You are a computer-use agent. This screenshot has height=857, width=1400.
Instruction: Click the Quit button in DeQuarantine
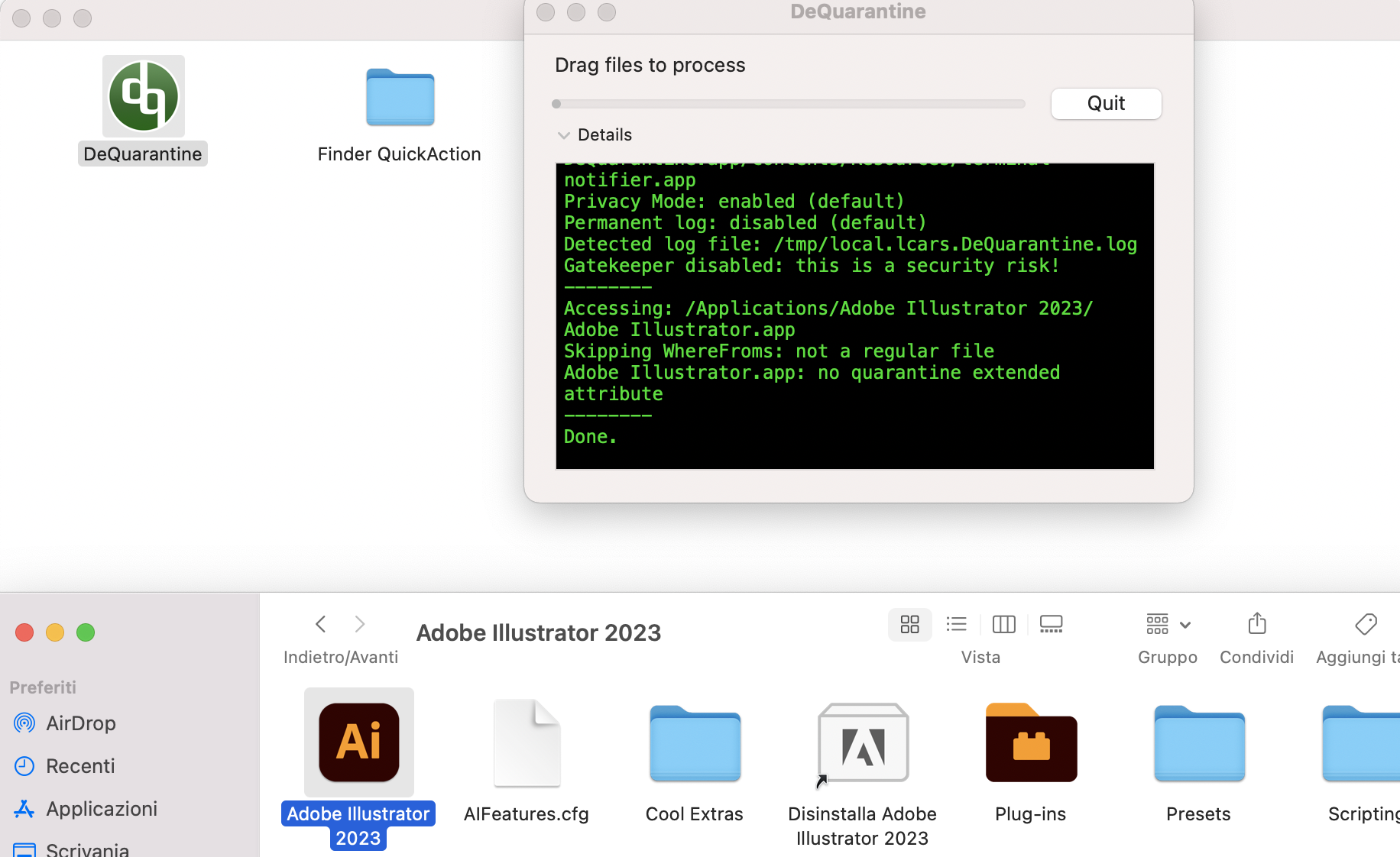(x=1106, y=103)
